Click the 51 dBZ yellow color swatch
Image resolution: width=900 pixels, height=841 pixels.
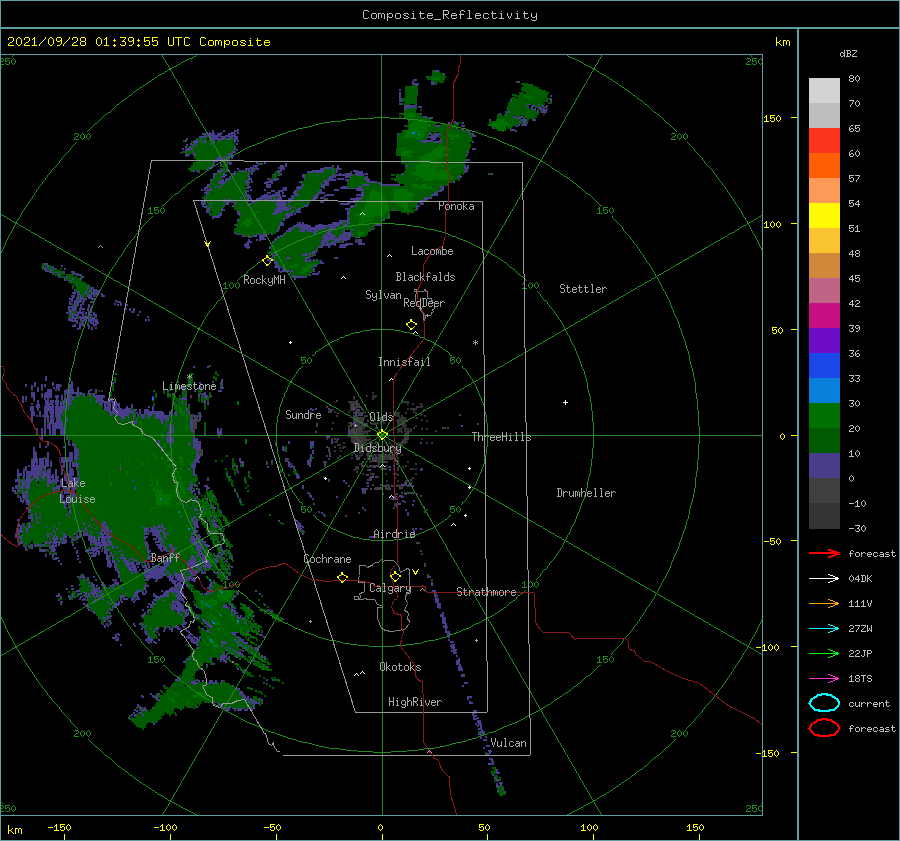pos(824,216)
